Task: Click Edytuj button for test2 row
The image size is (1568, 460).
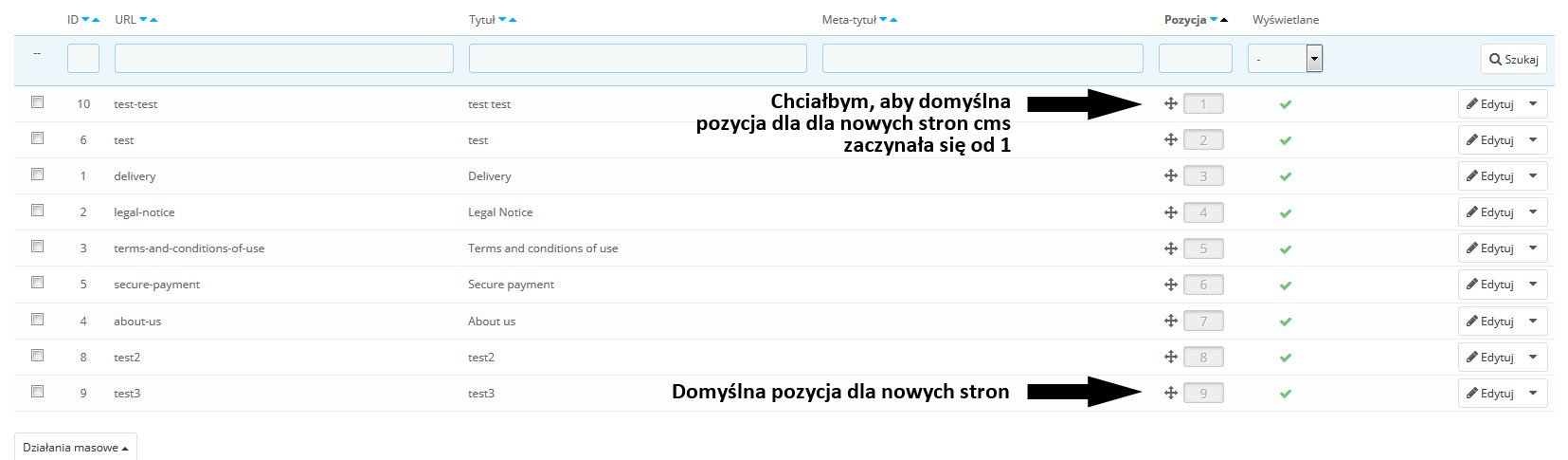Action: 1490,358
